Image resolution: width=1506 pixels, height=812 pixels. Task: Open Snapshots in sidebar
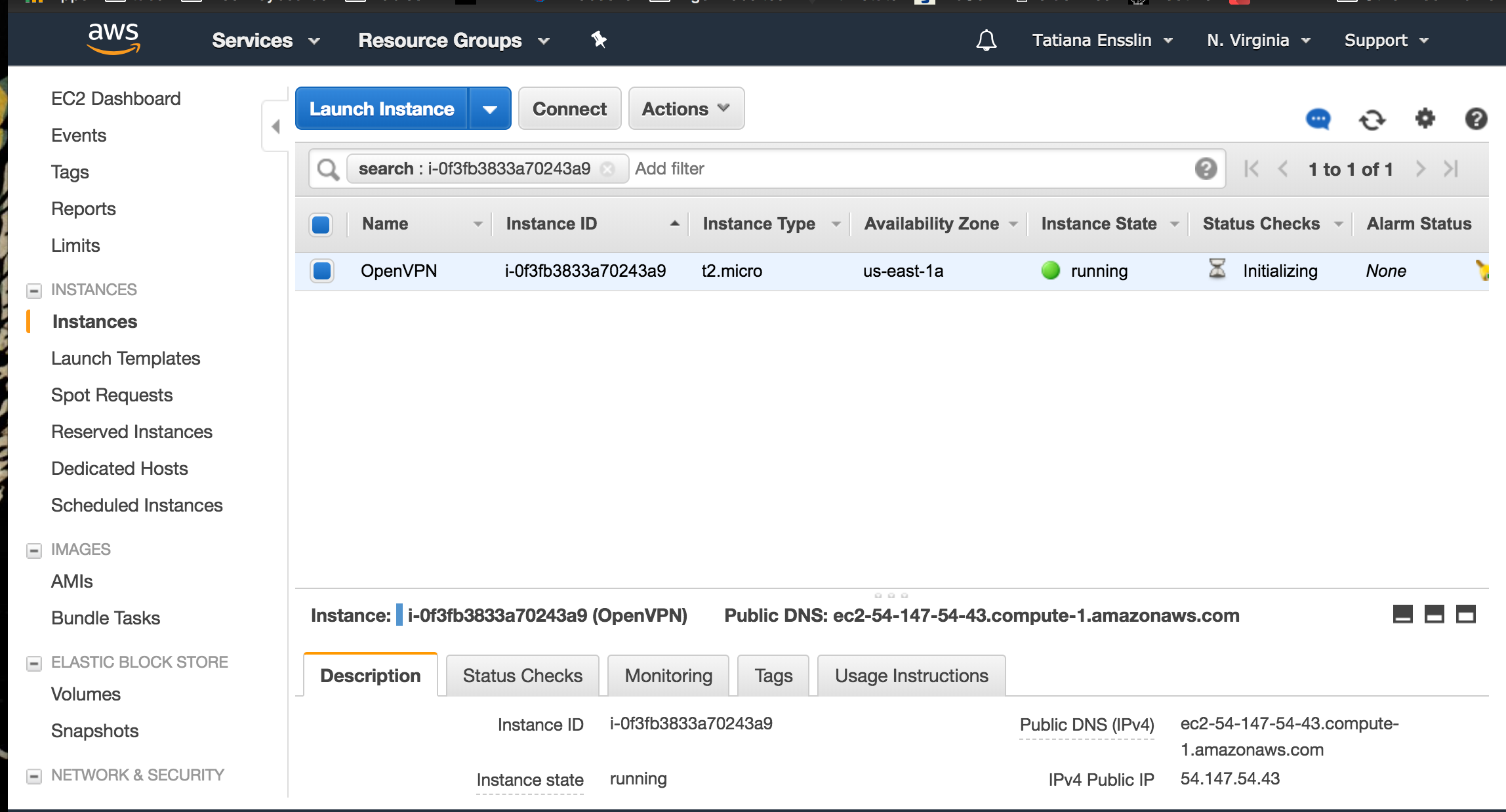click(x=95, y=731)
